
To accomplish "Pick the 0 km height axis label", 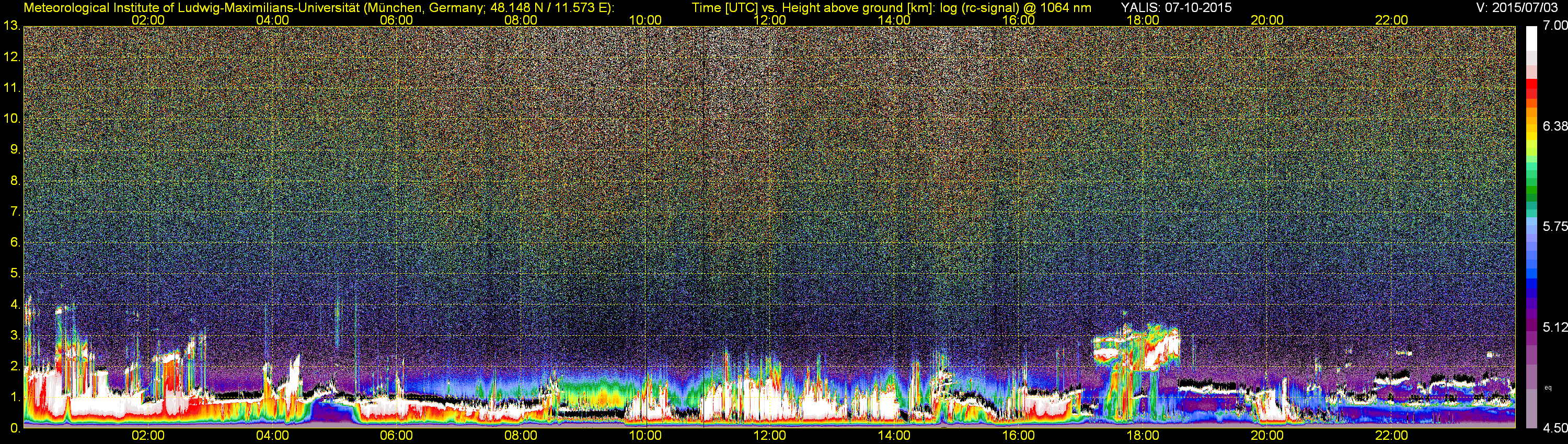I will pyautogui.click(x=15, y=428).
